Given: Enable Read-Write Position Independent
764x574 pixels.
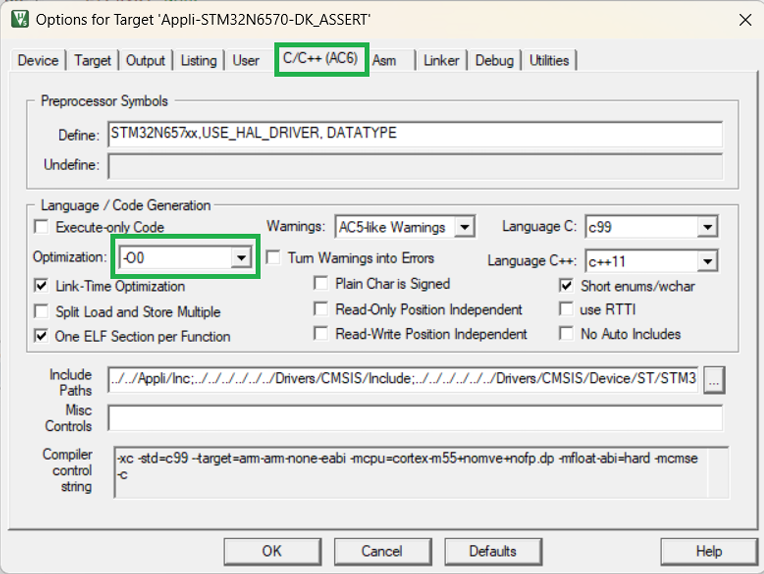Looking at the screenshot, I should 321,333.
